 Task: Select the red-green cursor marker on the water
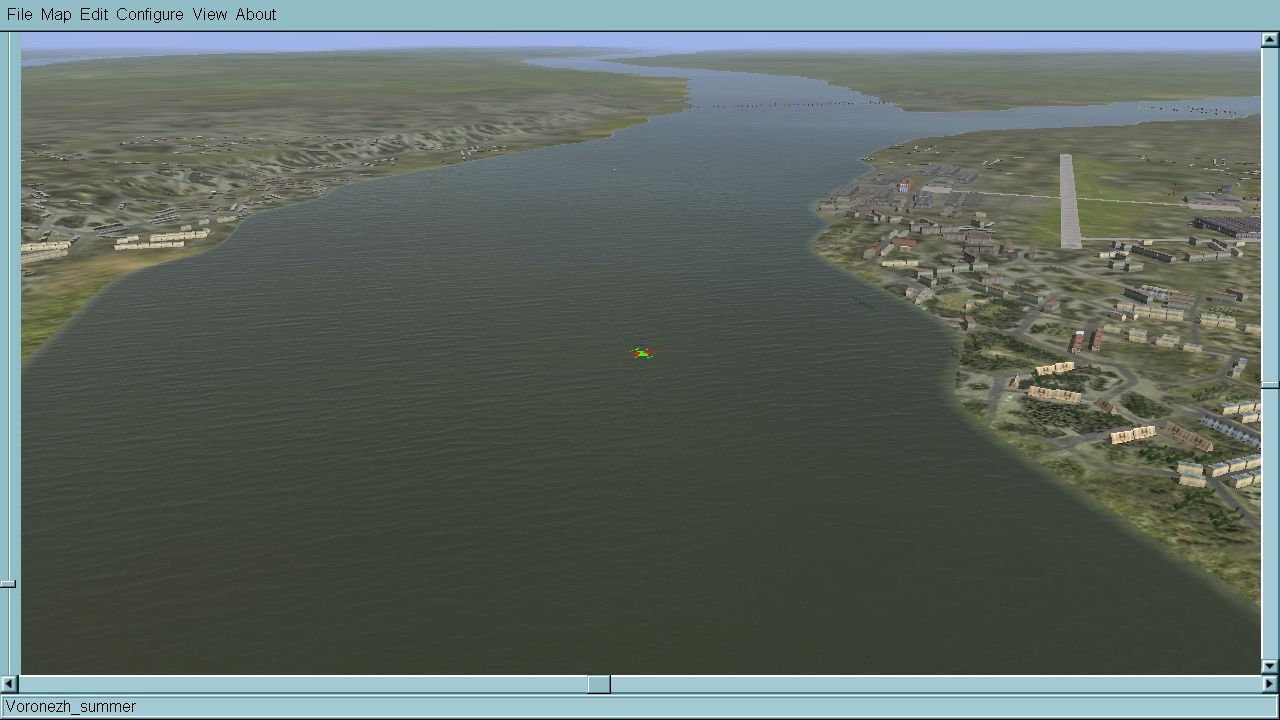pos(641,353)
